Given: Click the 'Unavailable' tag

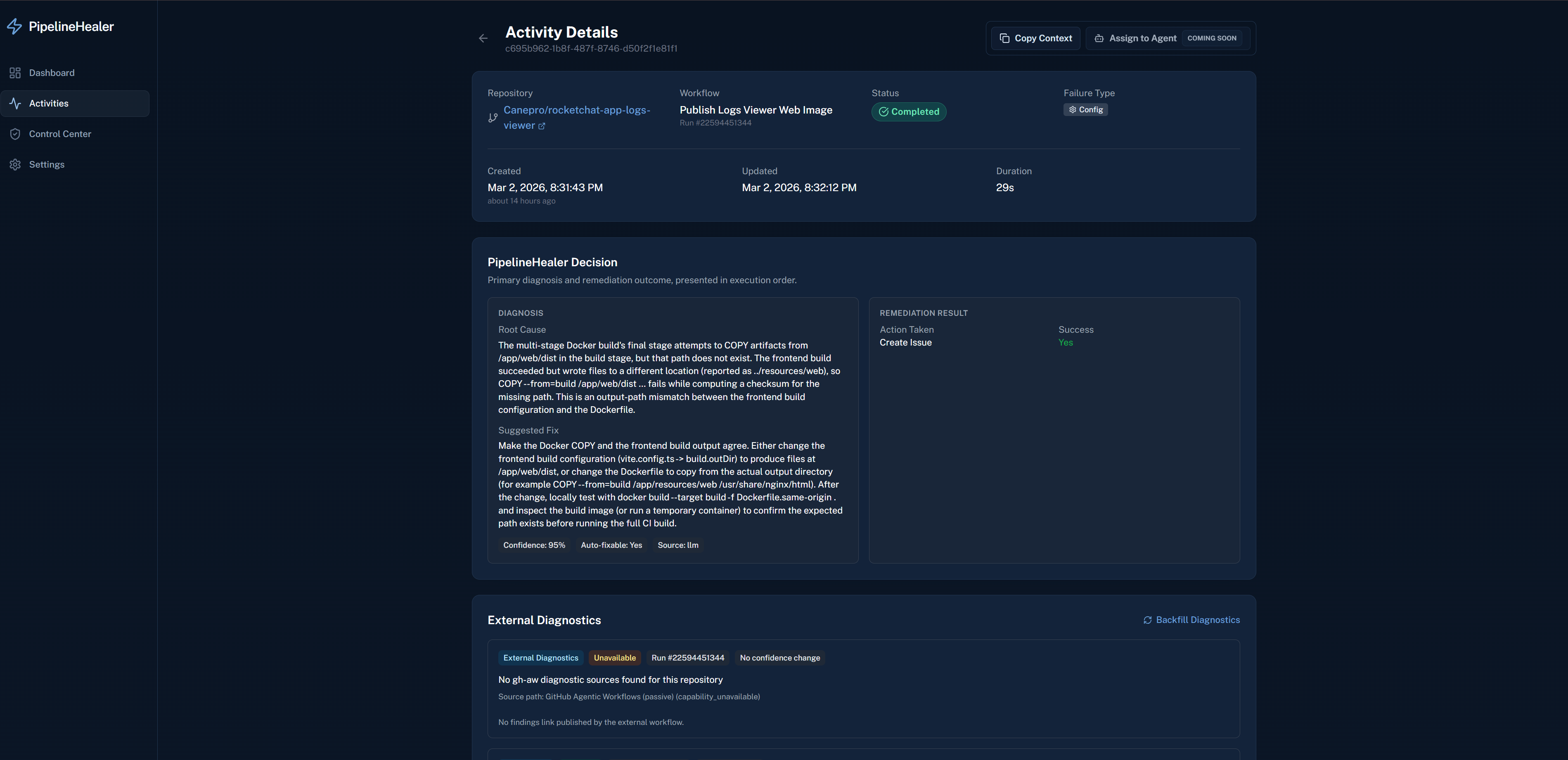Looking at the screenshot, I should [615, 658].
